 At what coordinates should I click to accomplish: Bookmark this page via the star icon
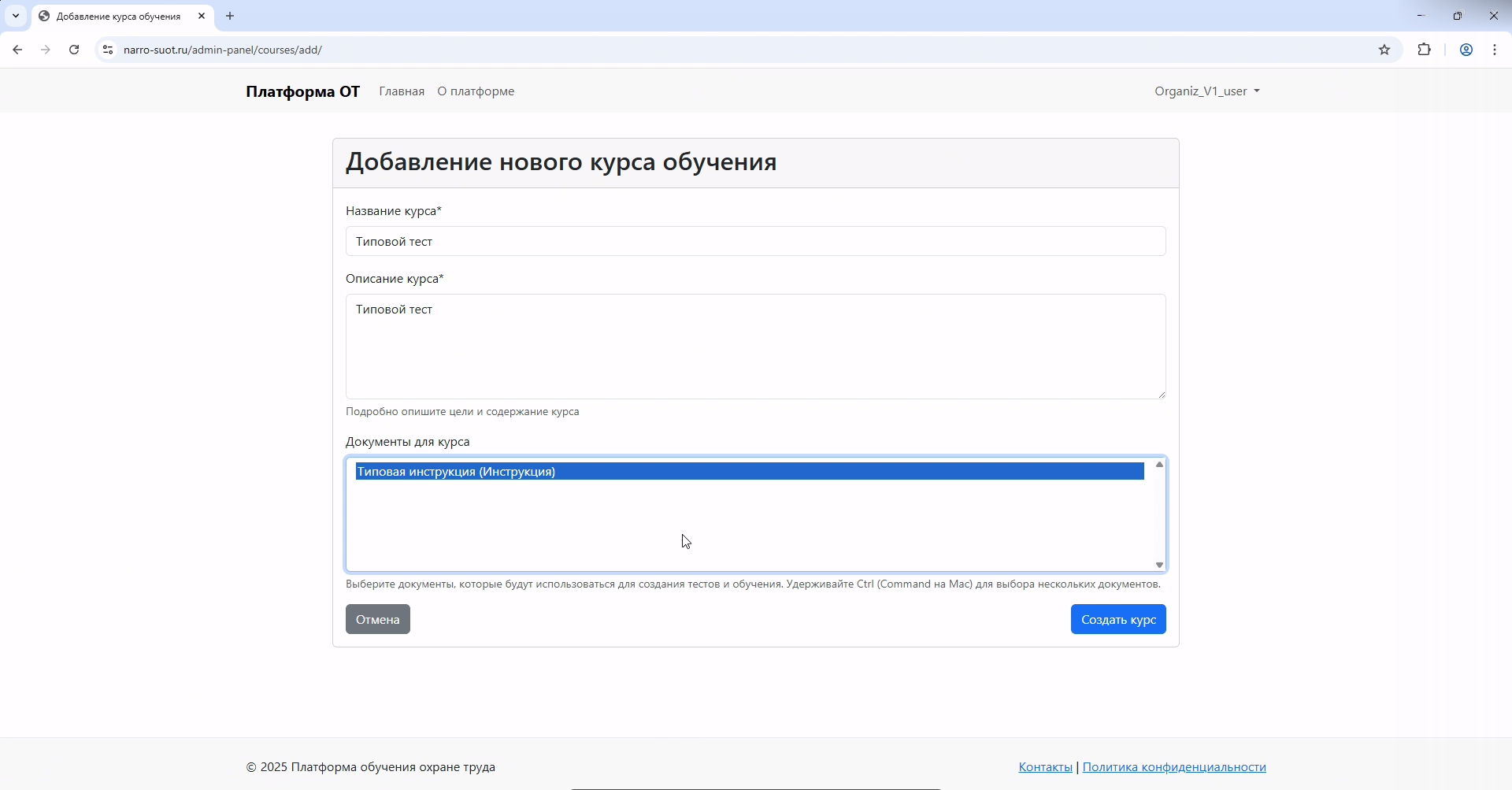[1385, 49]
